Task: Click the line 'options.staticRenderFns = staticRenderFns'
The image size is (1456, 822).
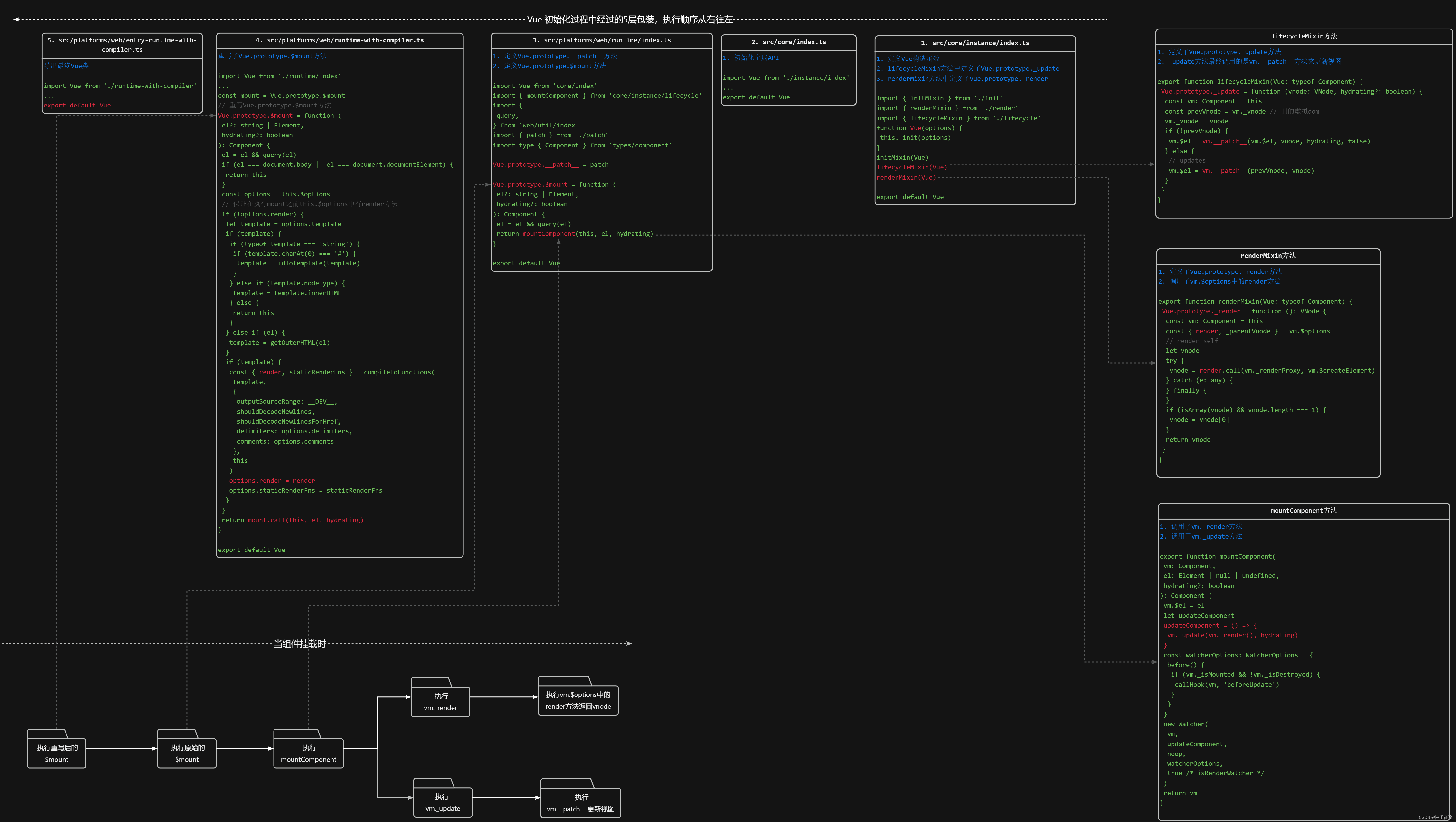Action: point(305,491)
